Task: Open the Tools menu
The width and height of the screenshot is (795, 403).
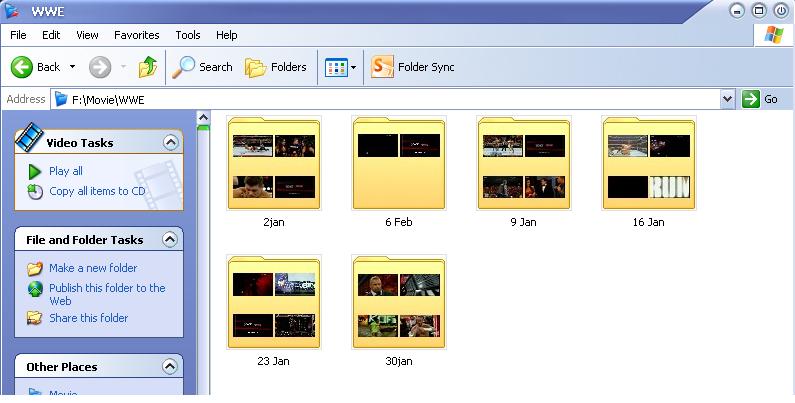Action: (x=188, y=35)
